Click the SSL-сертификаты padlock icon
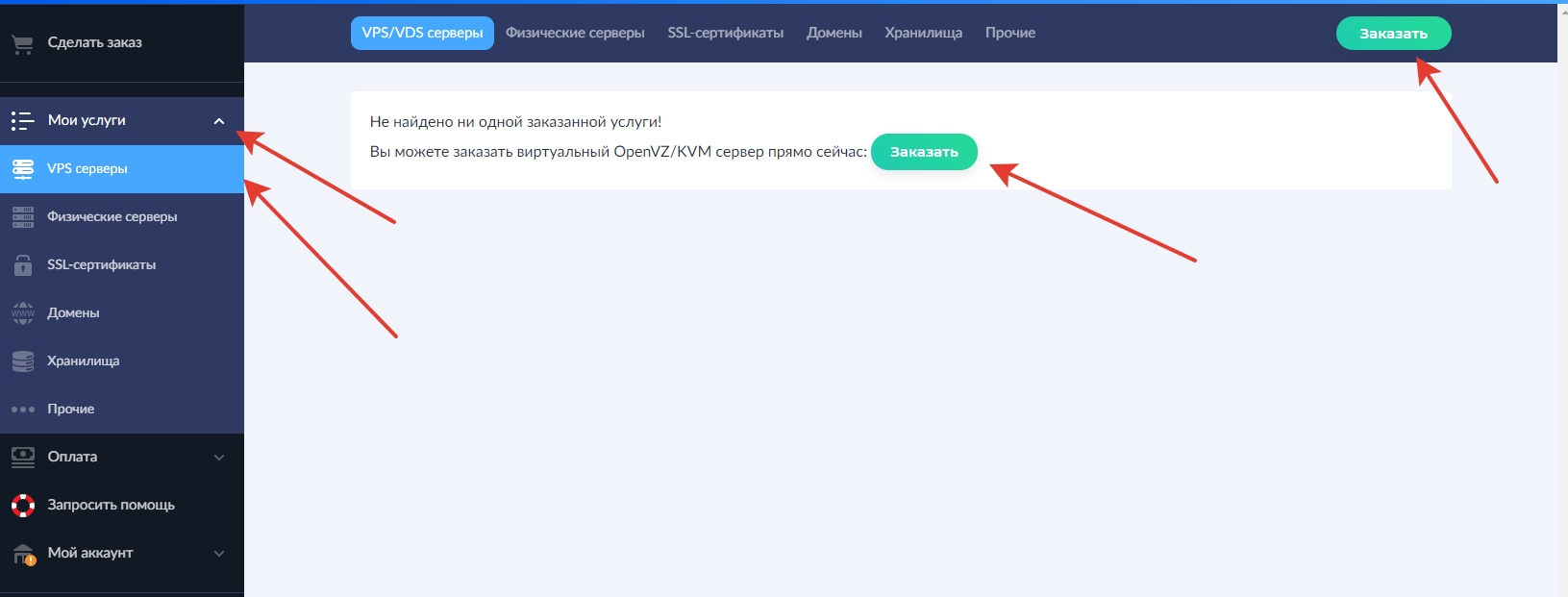The height and width of the screenshot is (597, 1568). click(x=22, y=265)
